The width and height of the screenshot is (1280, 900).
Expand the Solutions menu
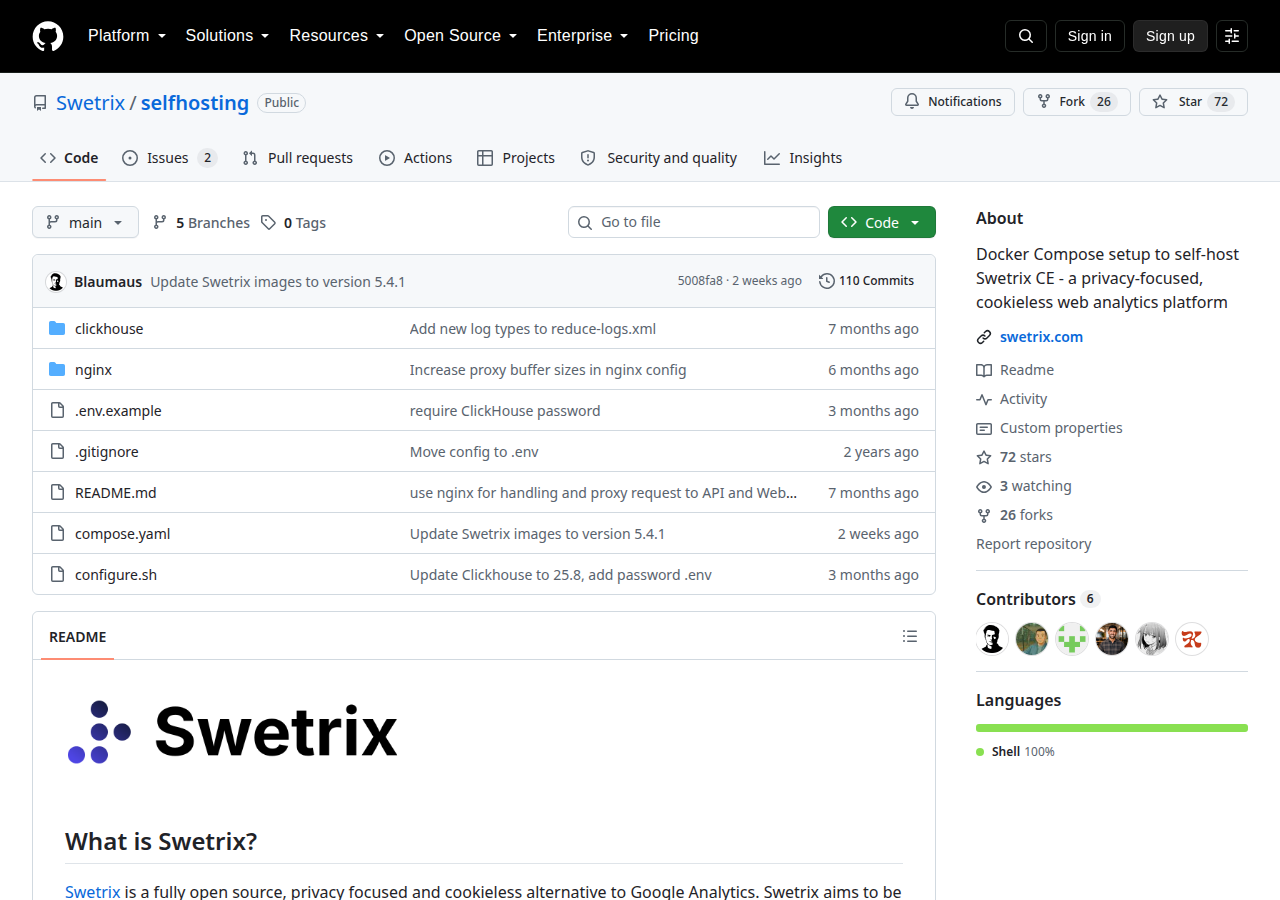227,36
